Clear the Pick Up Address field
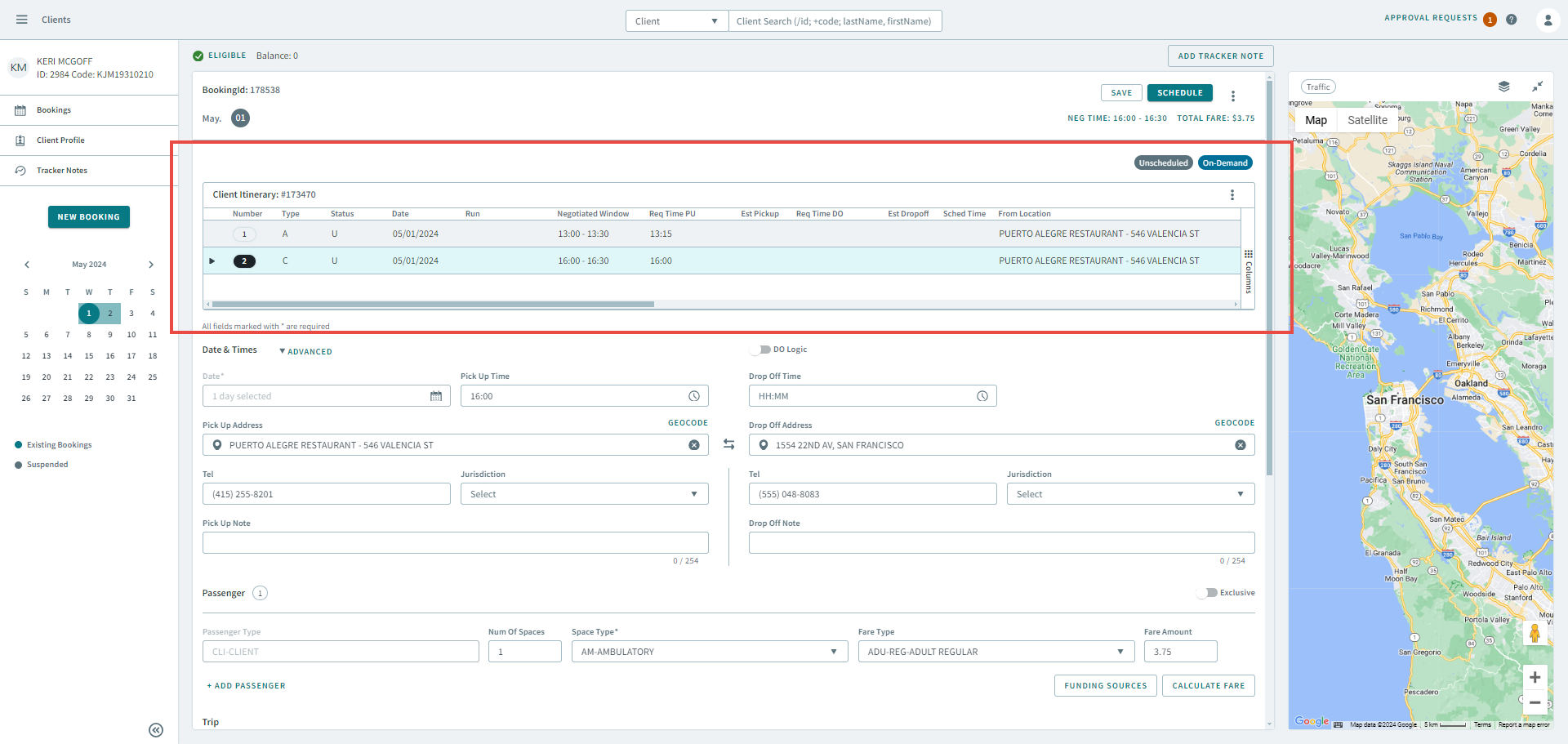1568x744 pixels. (693, 445)
